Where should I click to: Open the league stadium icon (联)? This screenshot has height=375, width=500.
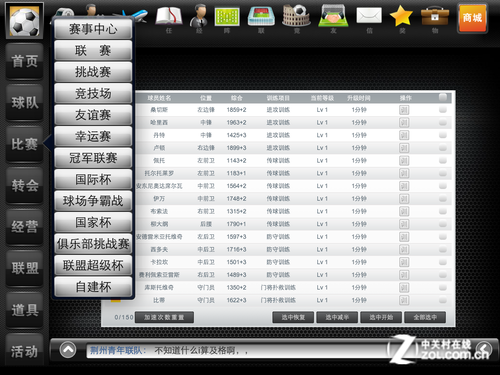pos(261,16)
